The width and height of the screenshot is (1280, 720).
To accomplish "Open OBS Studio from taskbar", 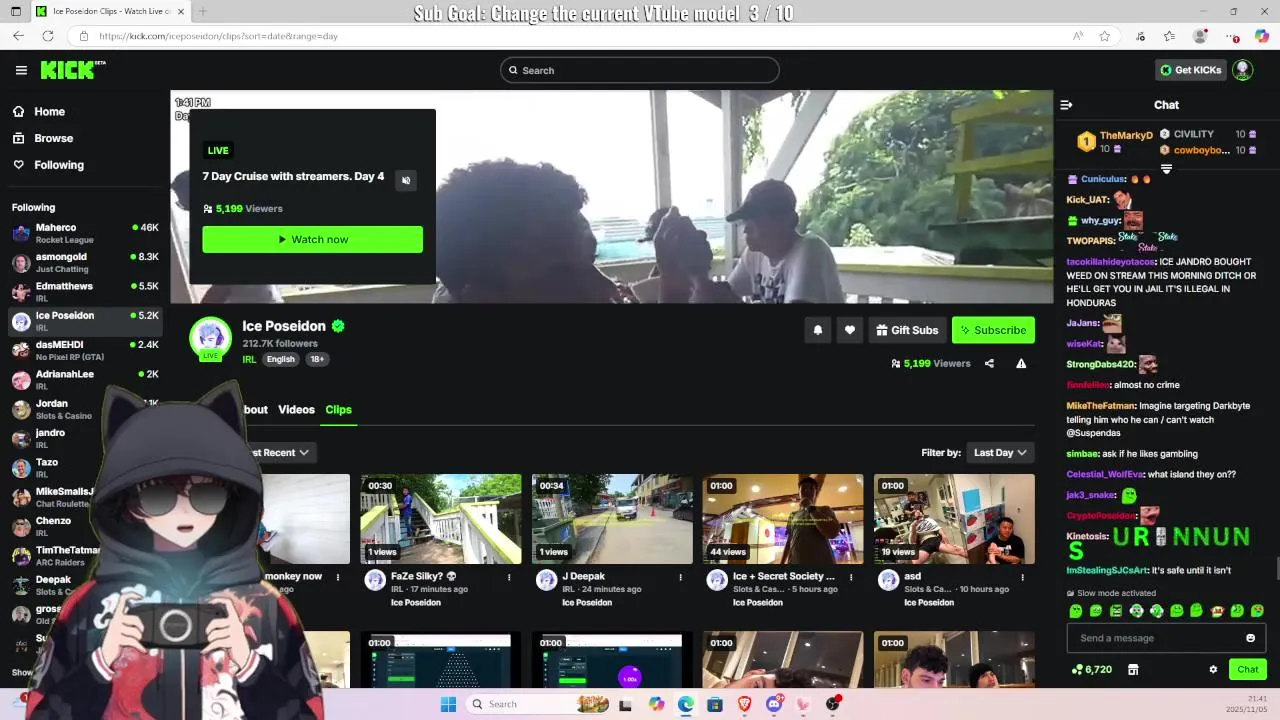I will [x=832, y=704].
